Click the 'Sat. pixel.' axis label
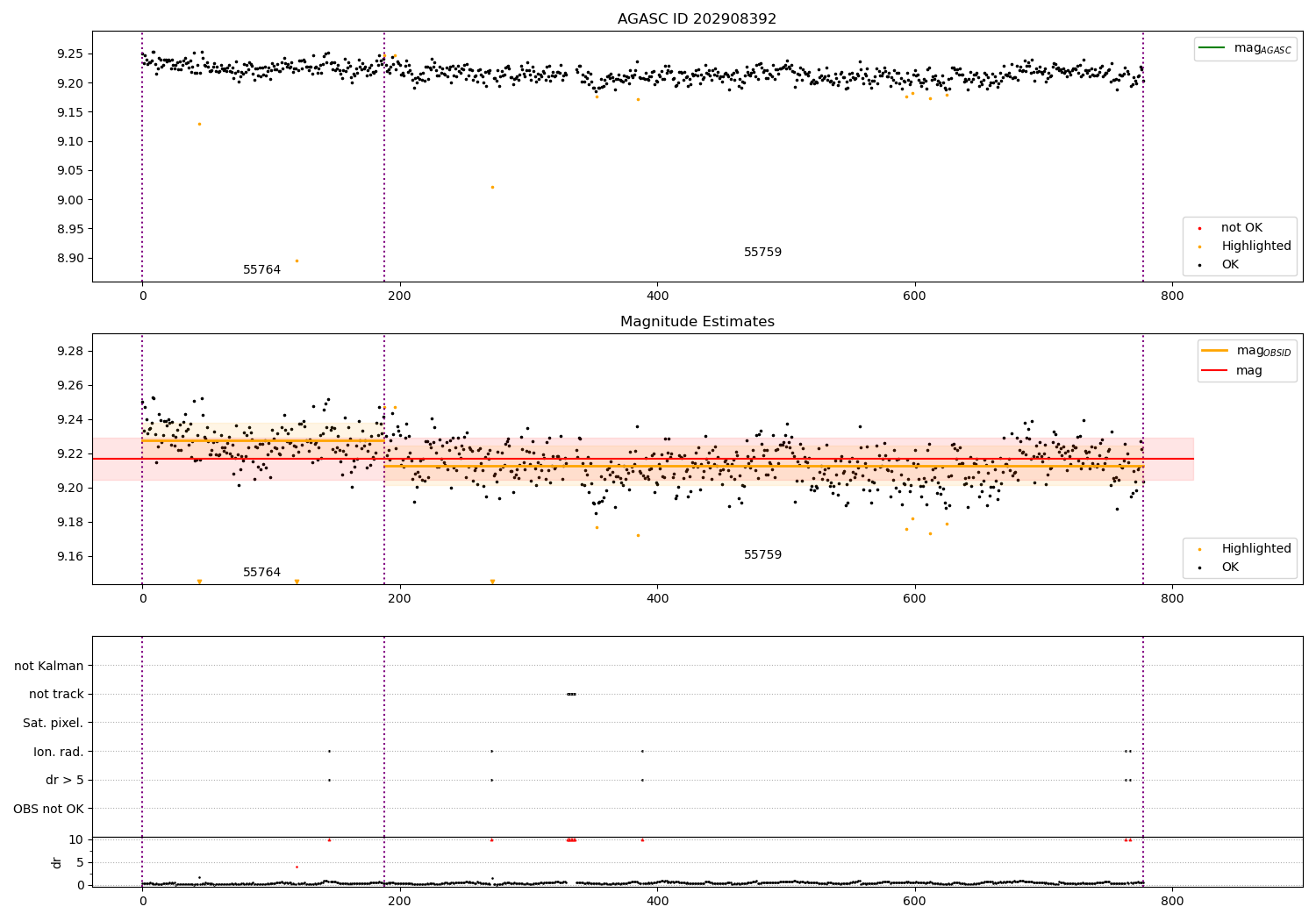 coord(54,724)
